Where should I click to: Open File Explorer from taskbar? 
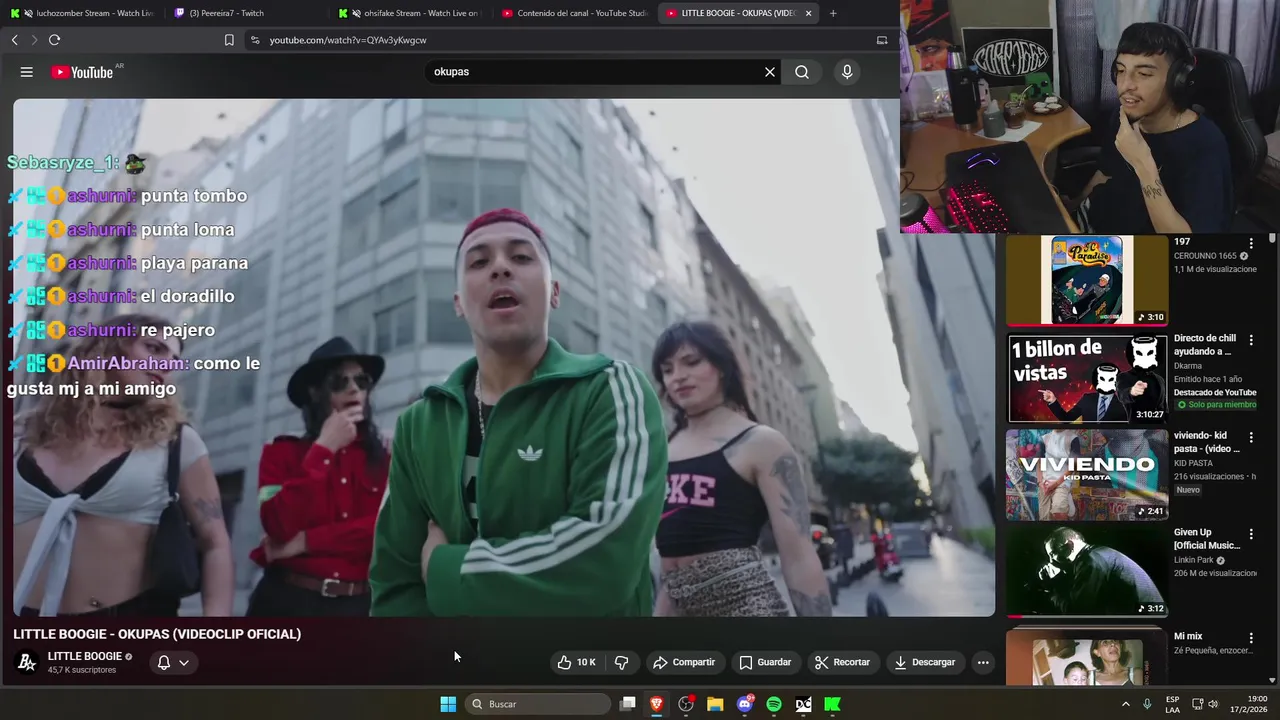pyautogui.click(x=715, y=704)
